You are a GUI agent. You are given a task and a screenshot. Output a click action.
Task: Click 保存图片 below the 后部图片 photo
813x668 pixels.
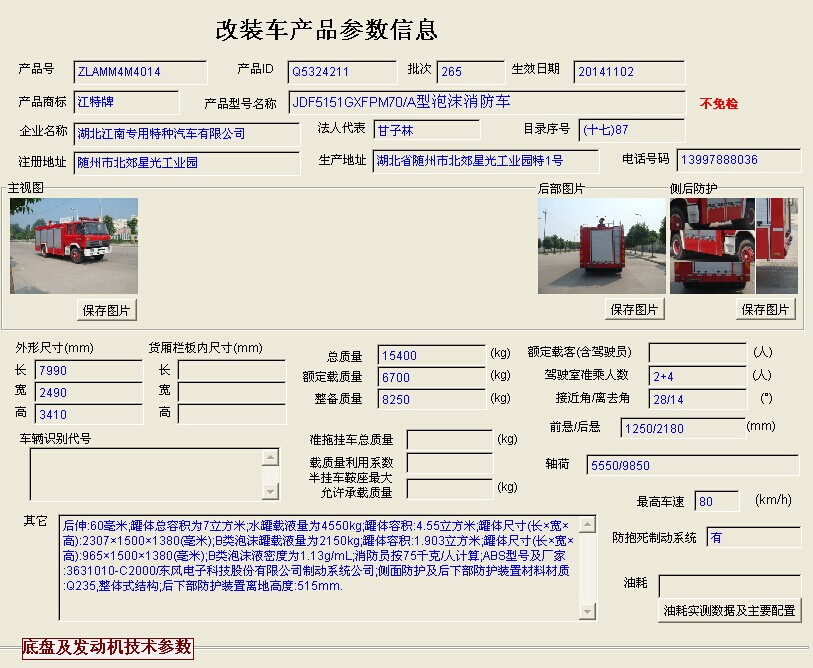(x=634, y=309)
